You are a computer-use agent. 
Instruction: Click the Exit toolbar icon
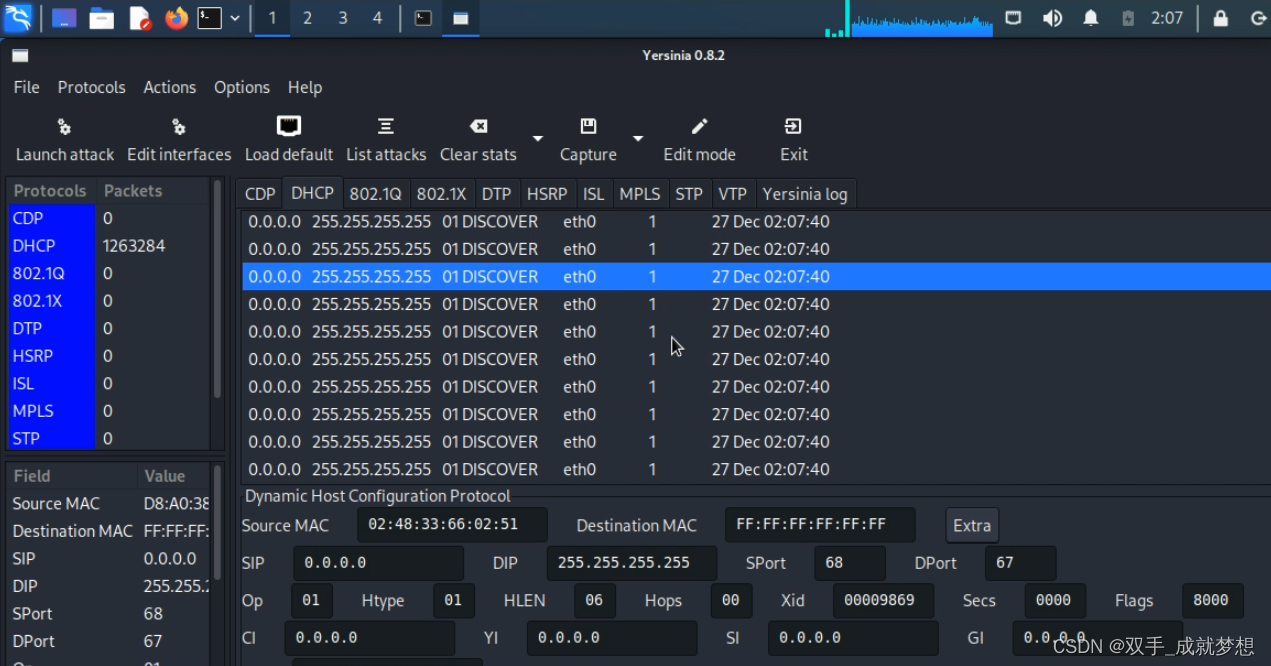coord(793,126)
